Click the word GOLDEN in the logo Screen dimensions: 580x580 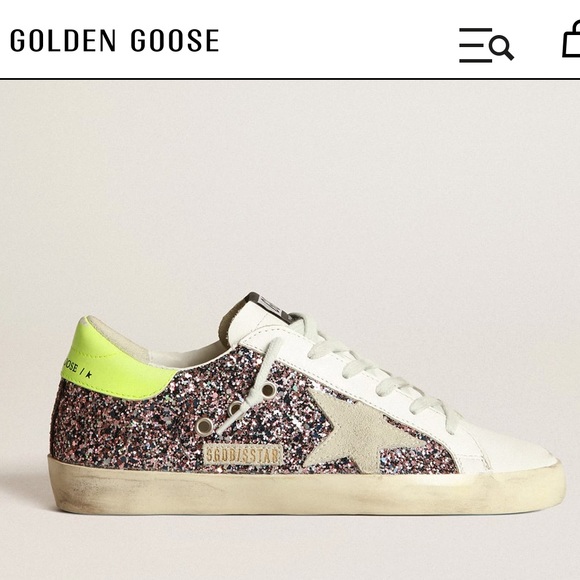[63, 40]
